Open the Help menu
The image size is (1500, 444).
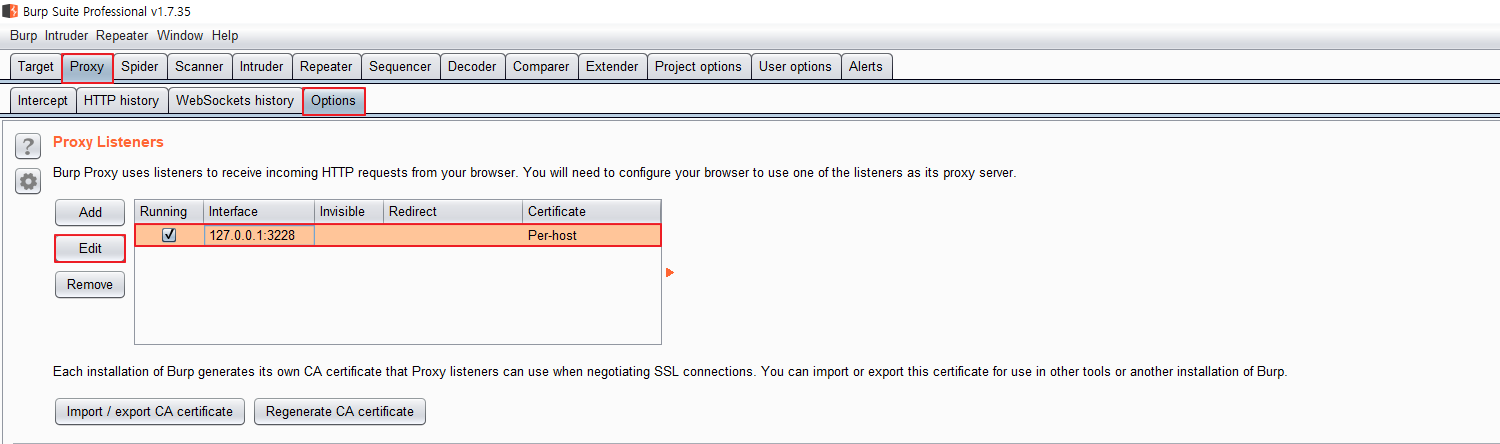click(x=225, y=35)
